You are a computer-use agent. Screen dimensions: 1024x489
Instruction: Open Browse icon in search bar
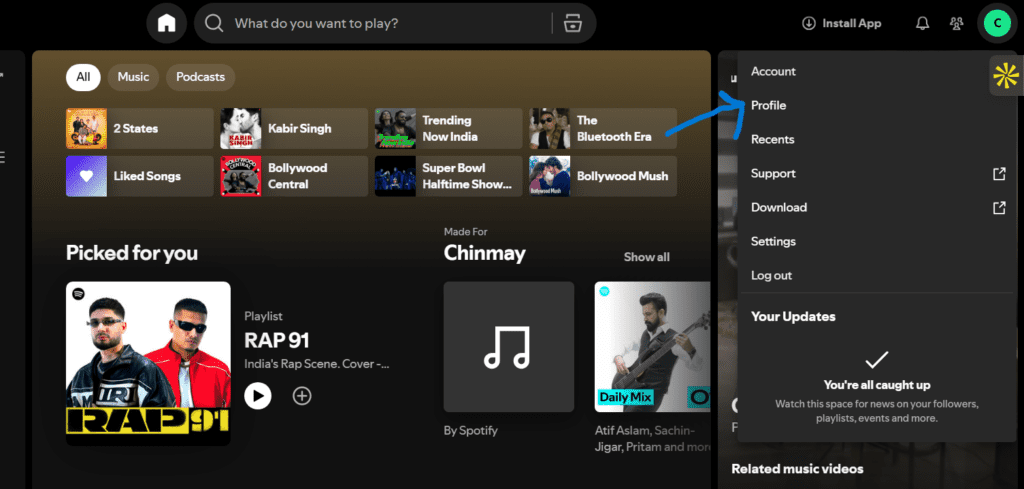coord(573,24)
